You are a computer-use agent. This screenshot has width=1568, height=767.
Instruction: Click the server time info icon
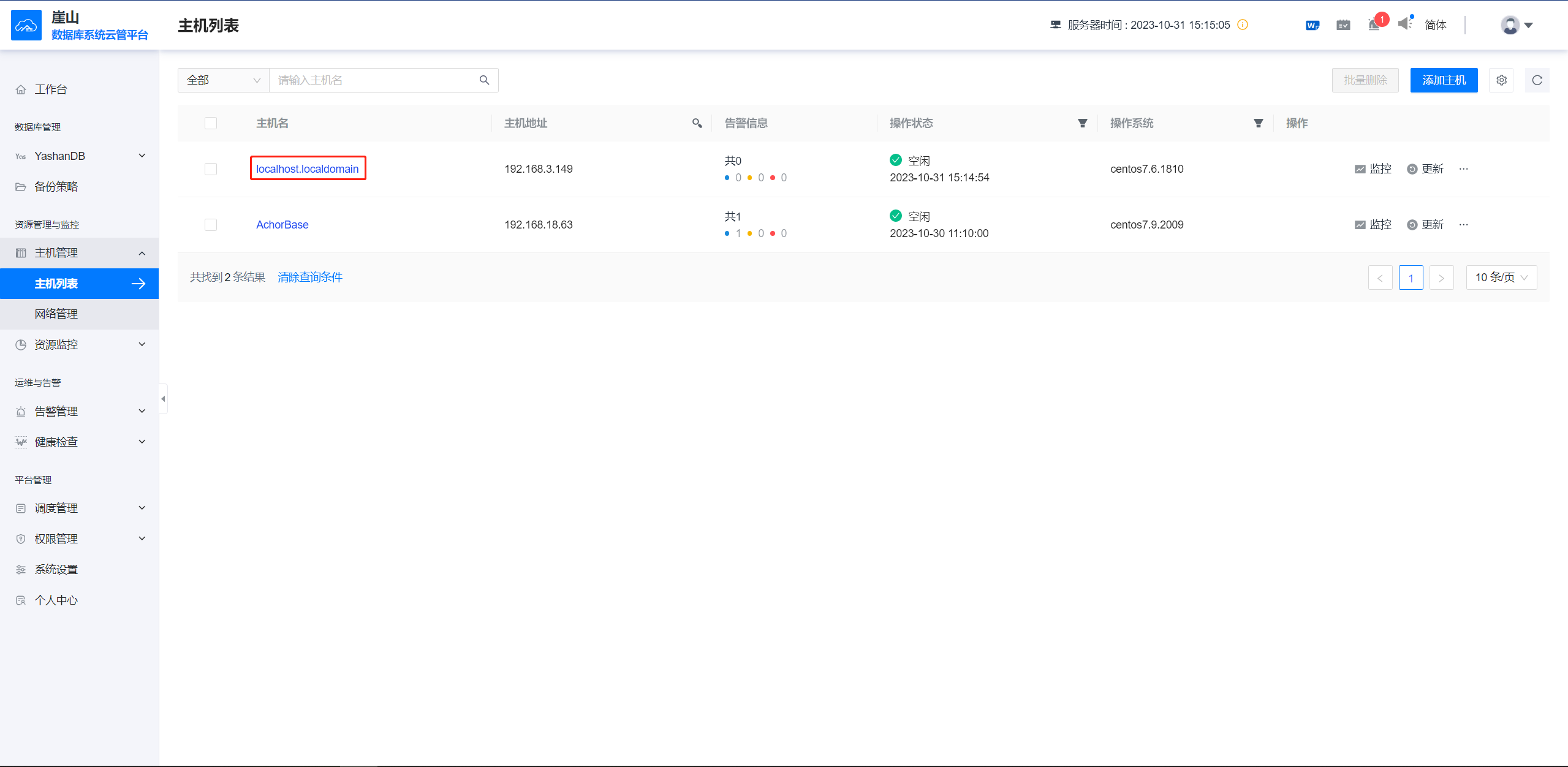point(1243,25)
